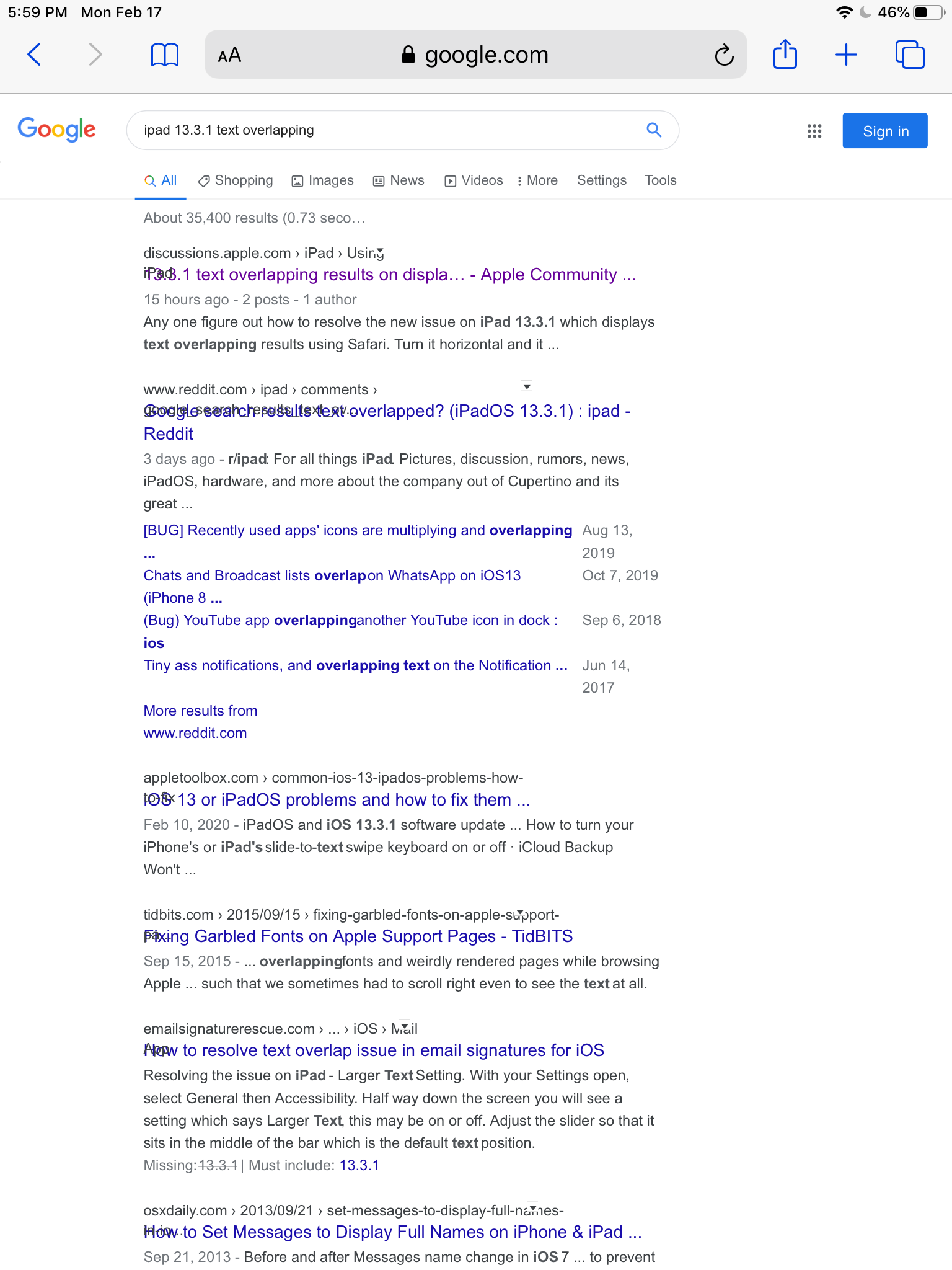Tap the battery status indicator
Screen dimensions: 952x1270
click(930, 12)
